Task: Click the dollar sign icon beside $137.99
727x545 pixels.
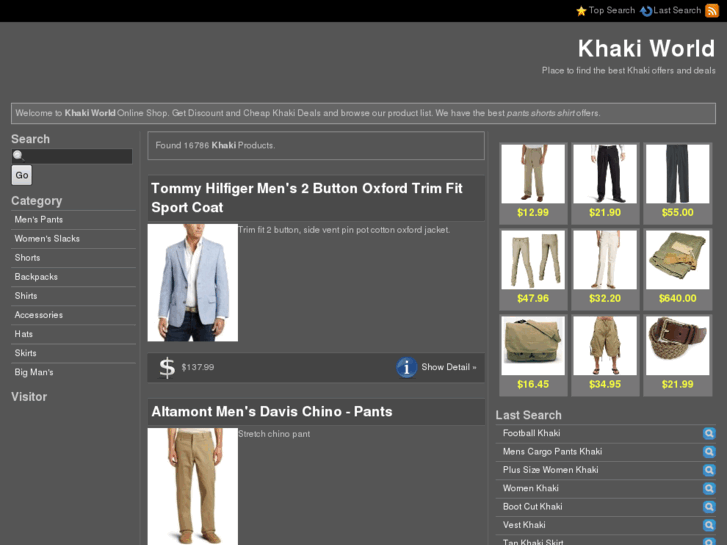Action: coord(167,368)
